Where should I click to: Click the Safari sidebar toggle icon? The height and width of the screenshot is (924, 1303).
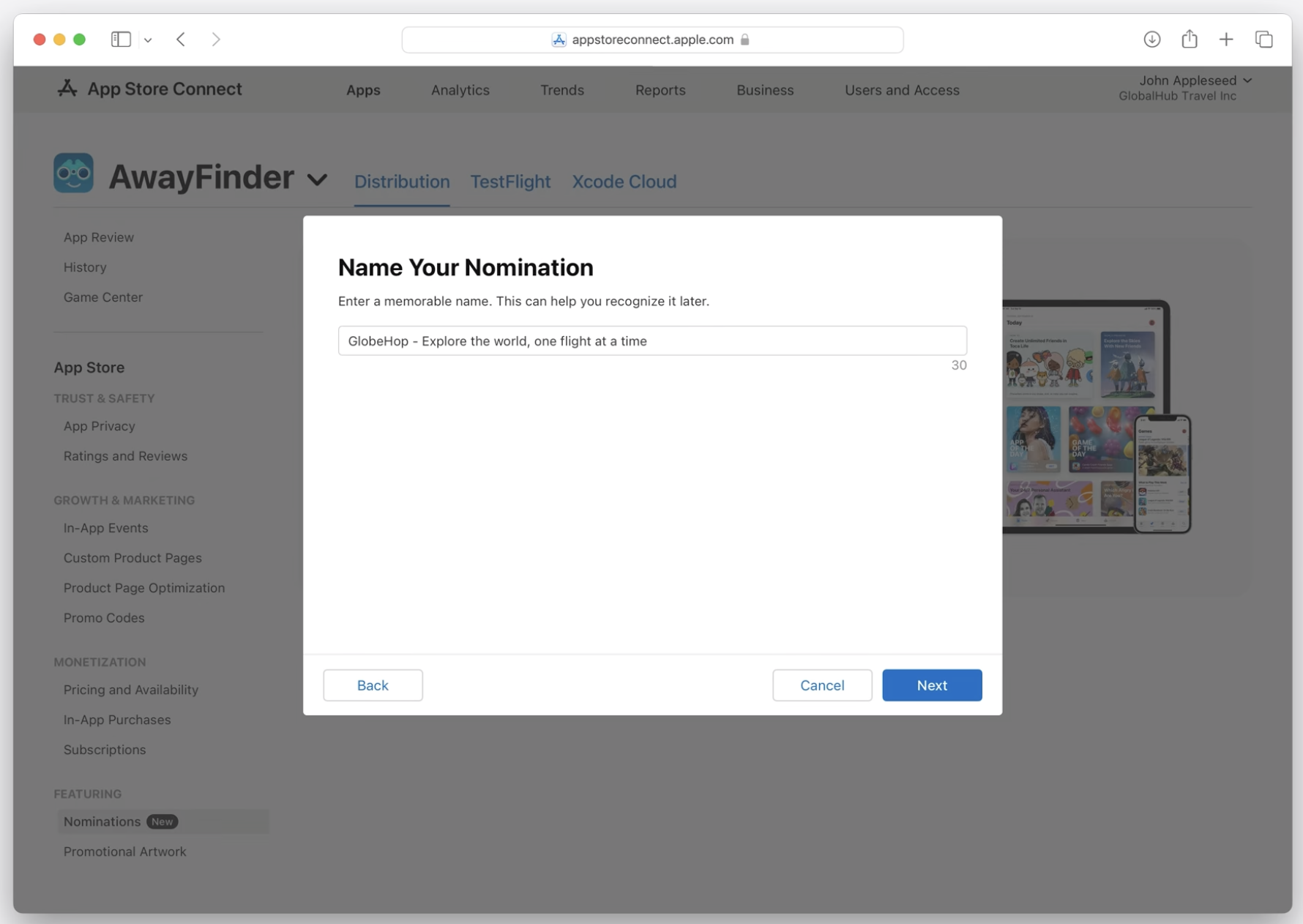click(121, 40)
